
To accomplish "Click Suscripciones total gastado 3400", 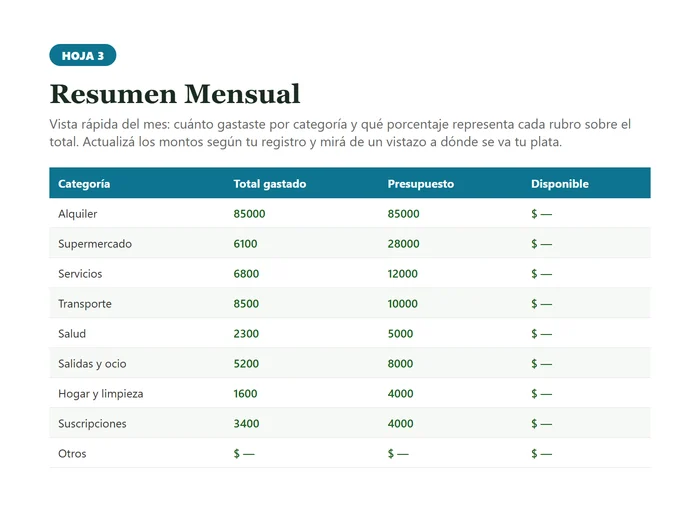I will [246, 423].
